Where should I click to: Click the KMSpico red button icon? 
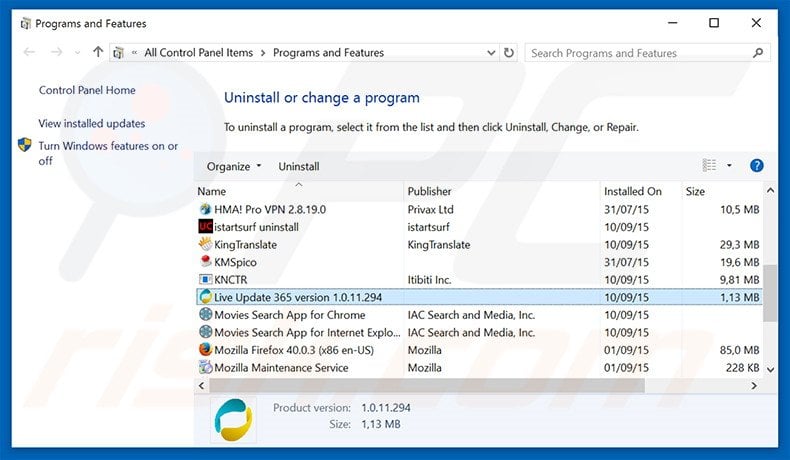click(205, 261)
